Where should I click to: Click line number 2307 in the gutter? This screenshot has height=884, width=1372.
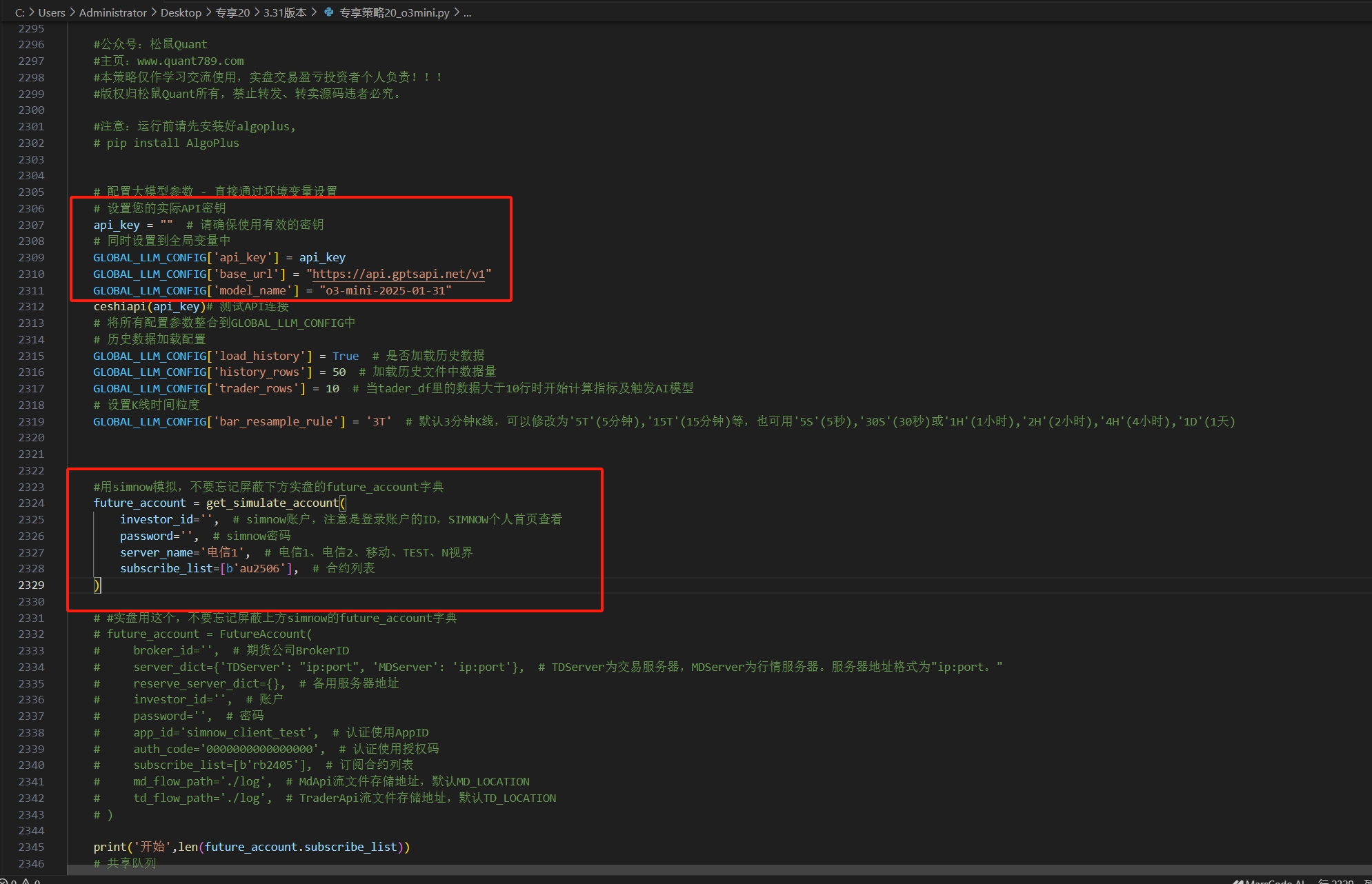31,225
